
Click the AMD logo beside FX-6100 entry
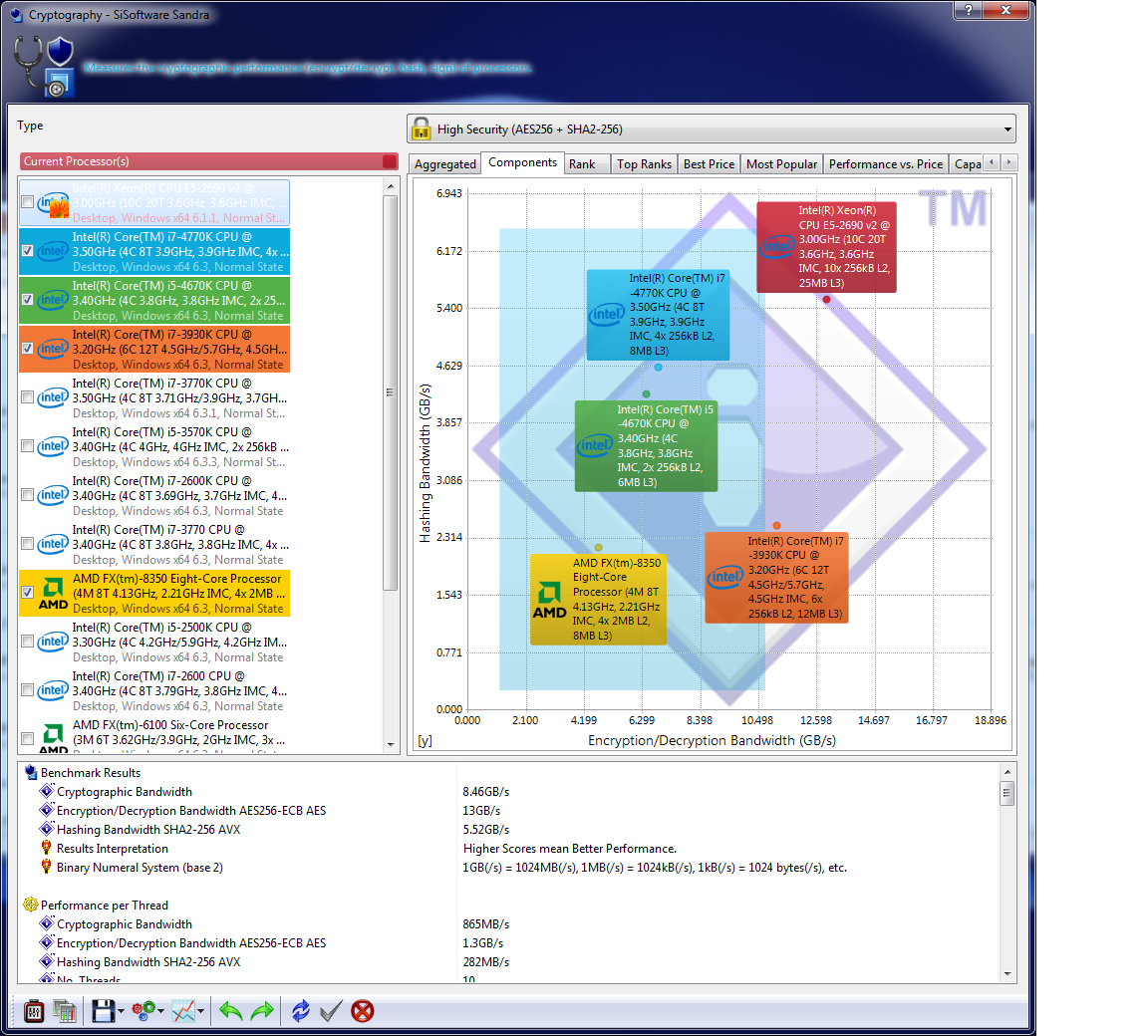tap(53, 737)
